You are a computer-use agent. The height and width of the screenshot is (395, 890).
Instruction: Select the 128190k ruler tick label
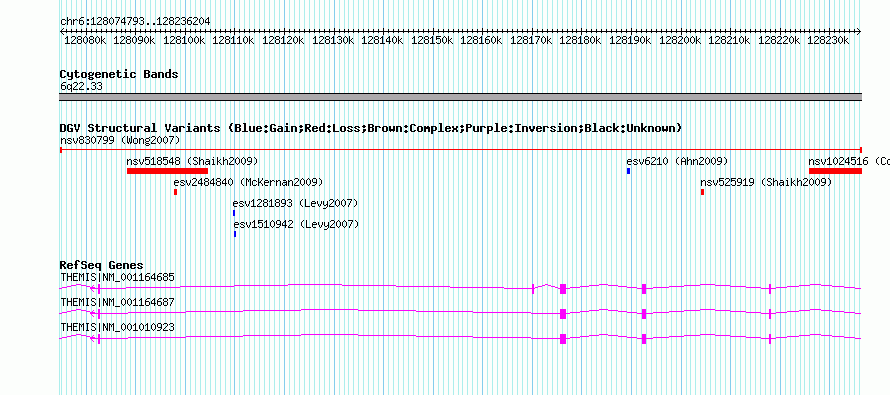631,41
